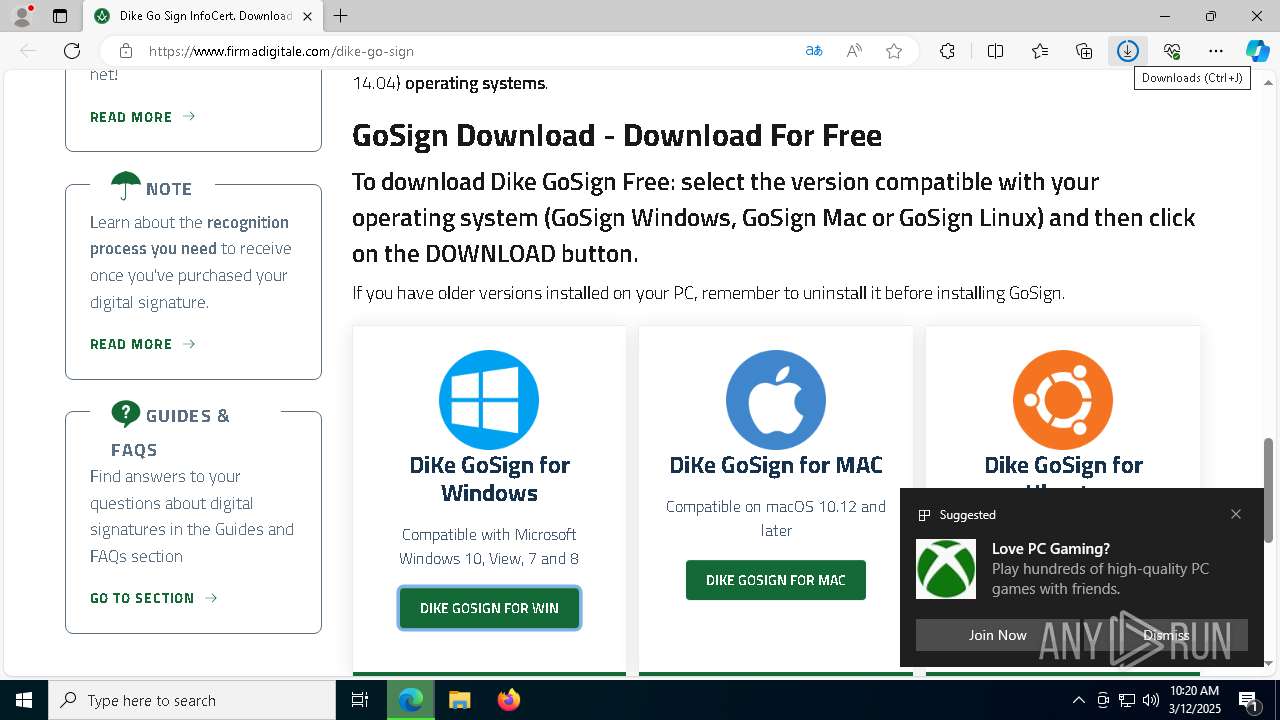This screenshot has width=1280, height=720.
Task: Select the Dike Go Sign InfoCert tab
Action: click(203, 16)
